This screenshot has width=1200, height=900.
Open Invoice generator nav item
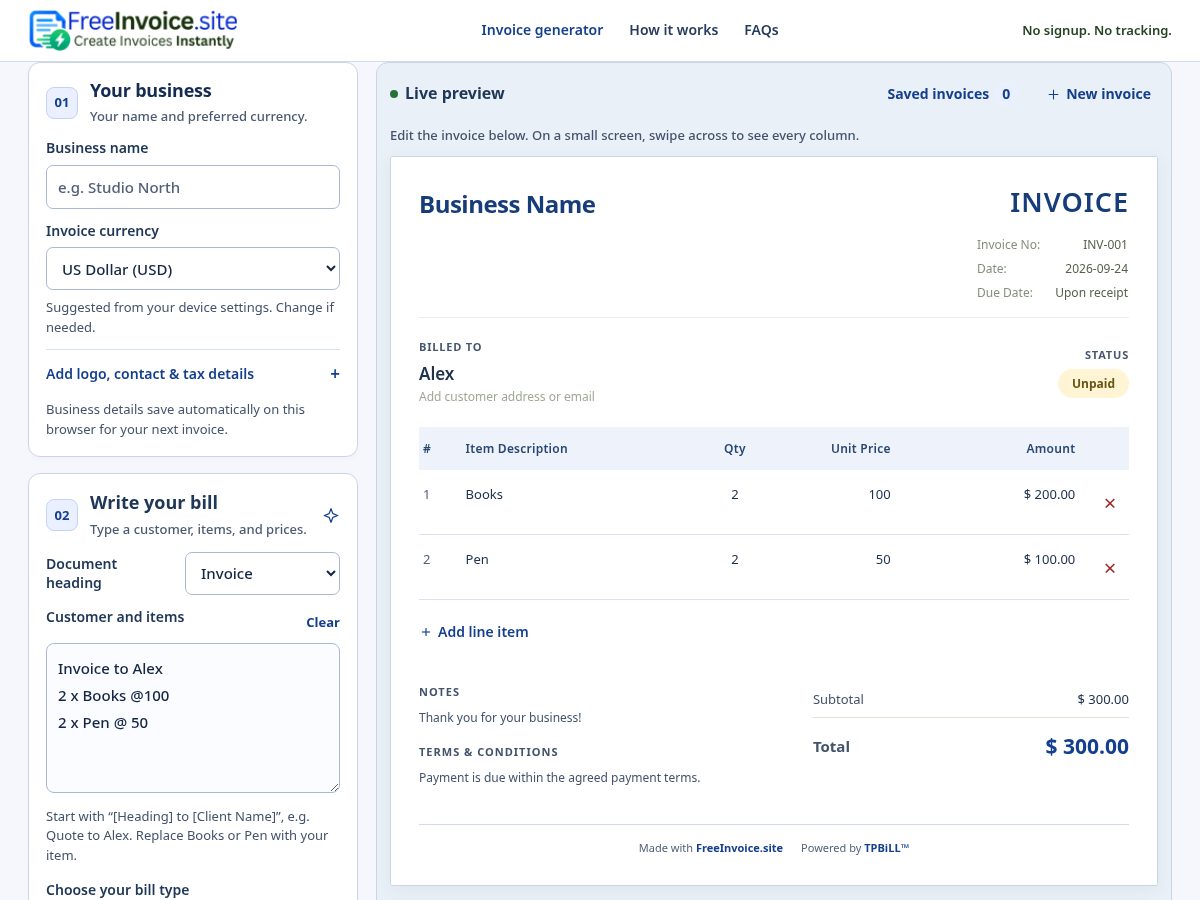click(x=542, y=30)
